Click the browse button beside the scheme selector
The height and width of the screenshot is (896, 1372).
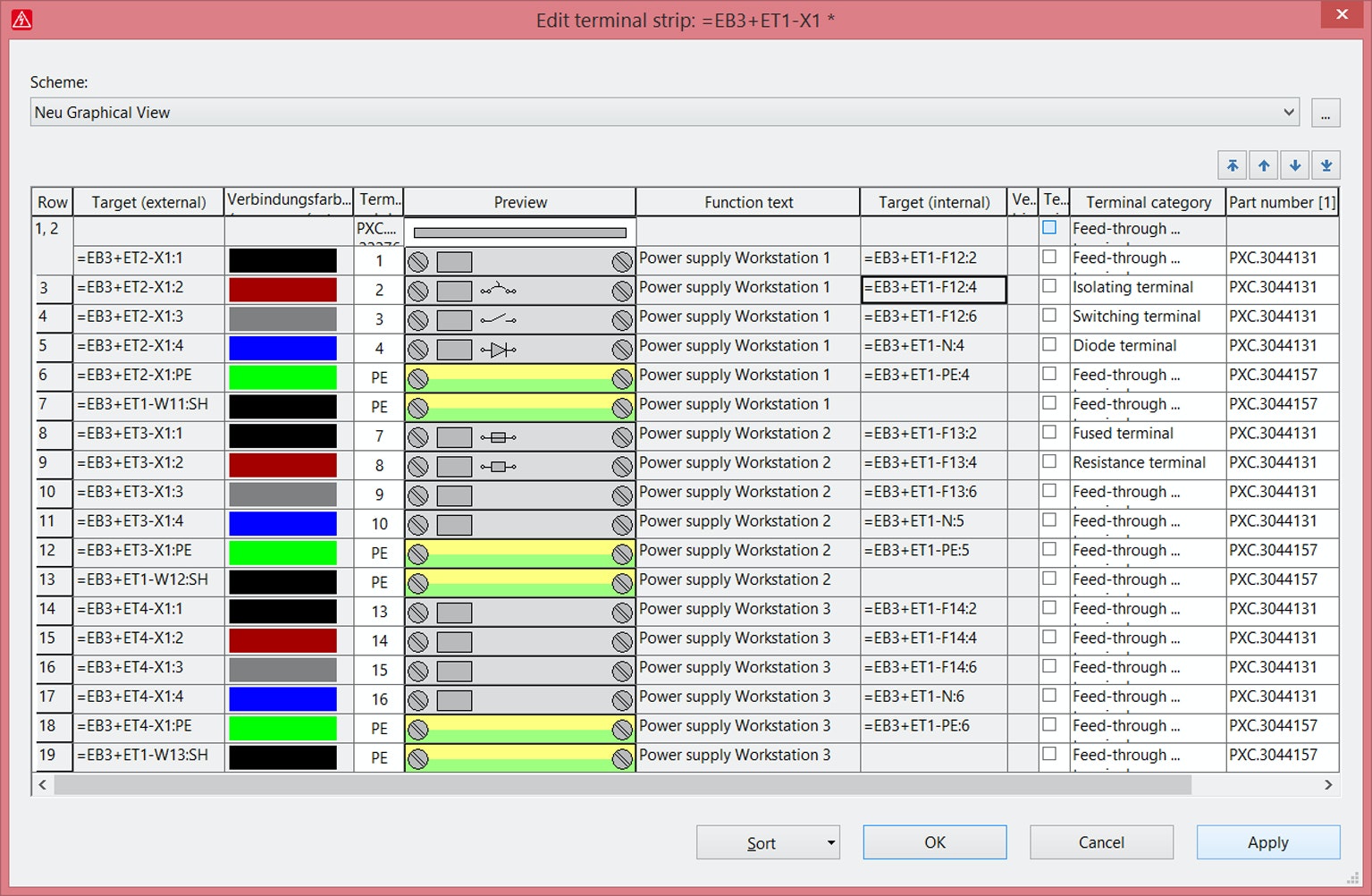click(1326, 112)
